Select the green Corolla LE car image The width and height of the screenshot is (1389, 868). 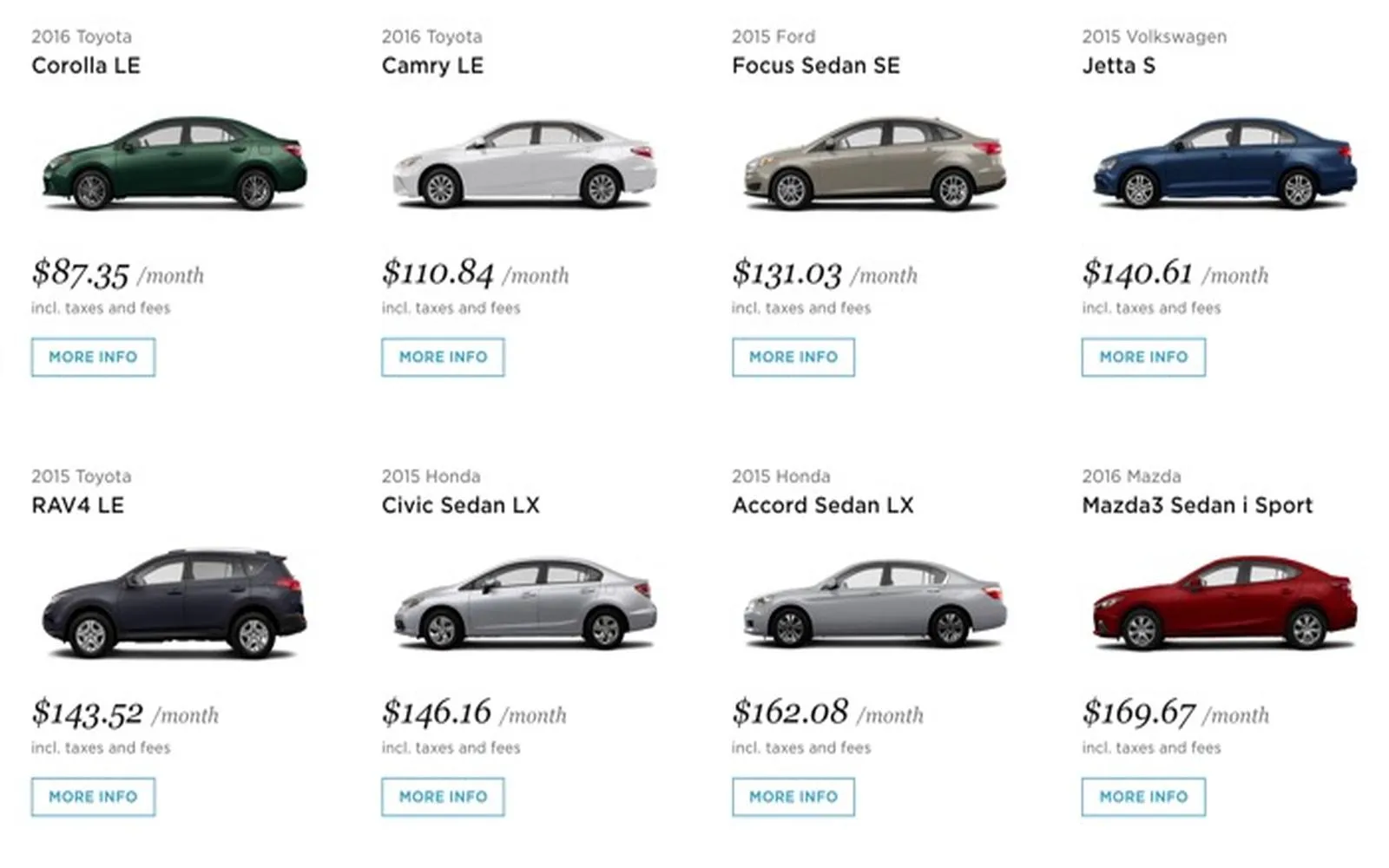coord(174,163)
